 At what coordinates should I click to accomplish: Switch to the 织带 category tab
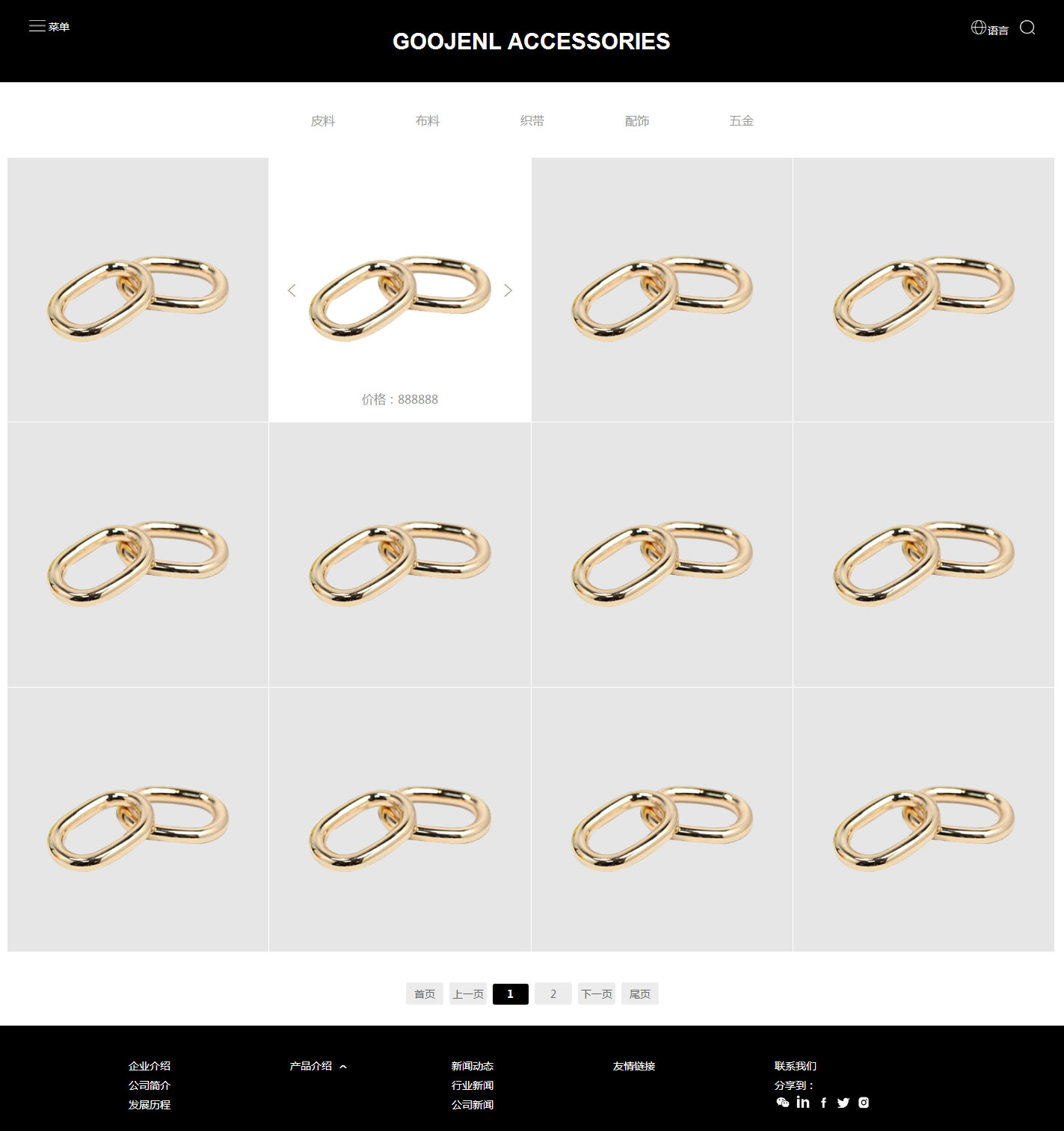click(532, 120)
